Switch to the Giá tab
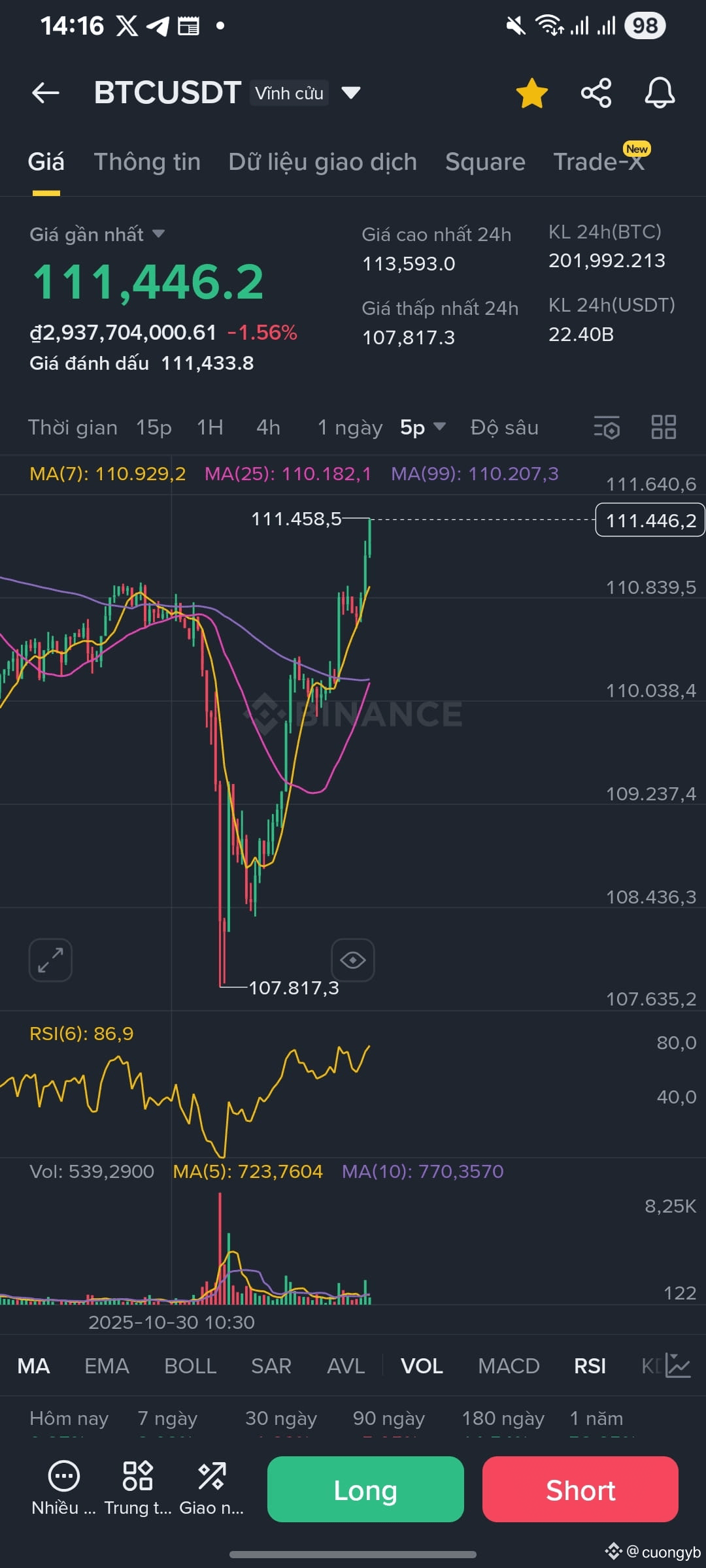This screenshot has width=706, height=1568. pyautogui.click(x=46, y=161)
